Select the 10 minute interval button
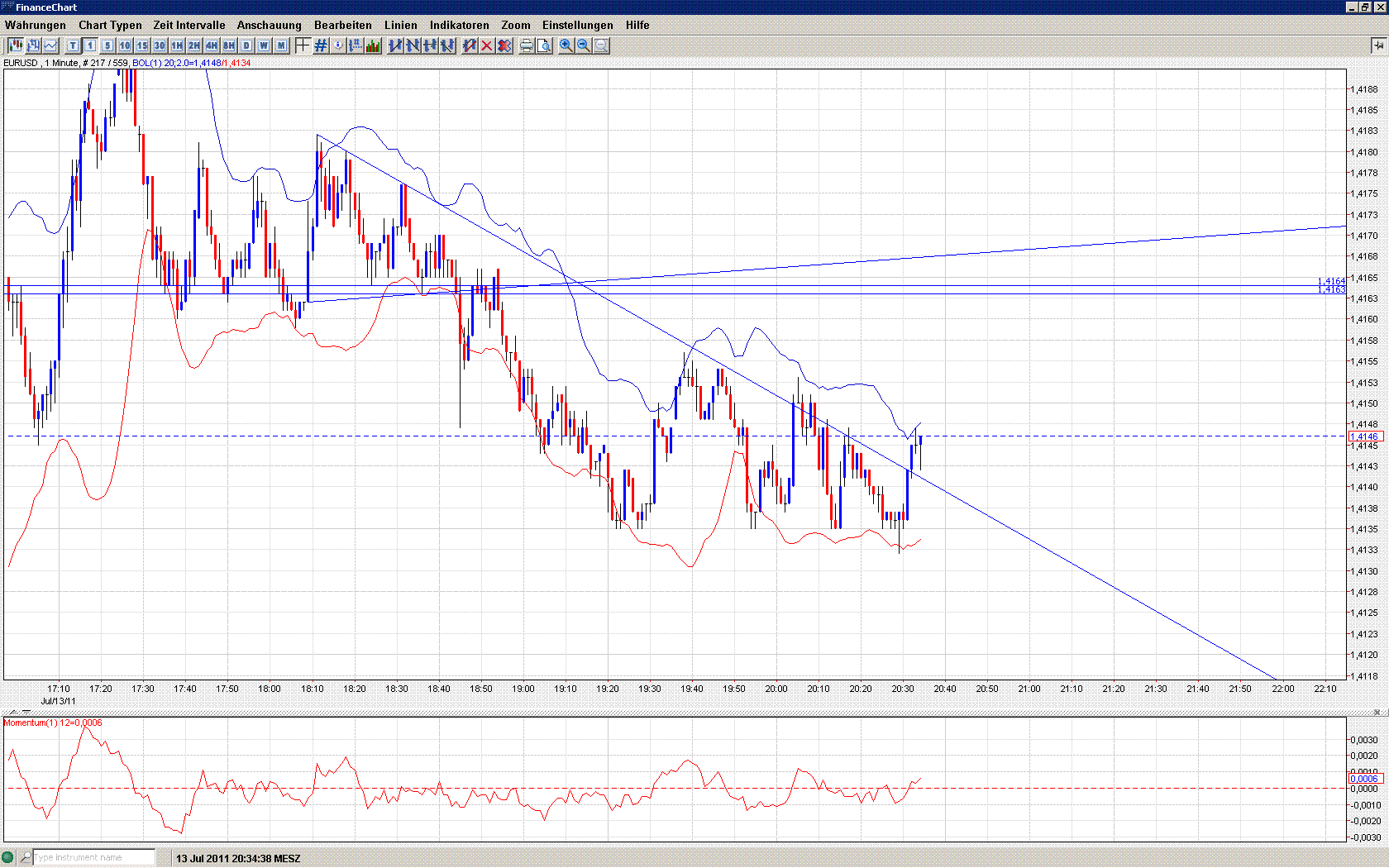The height and width of the screenshot is (868, 1389). coord(125,45)
